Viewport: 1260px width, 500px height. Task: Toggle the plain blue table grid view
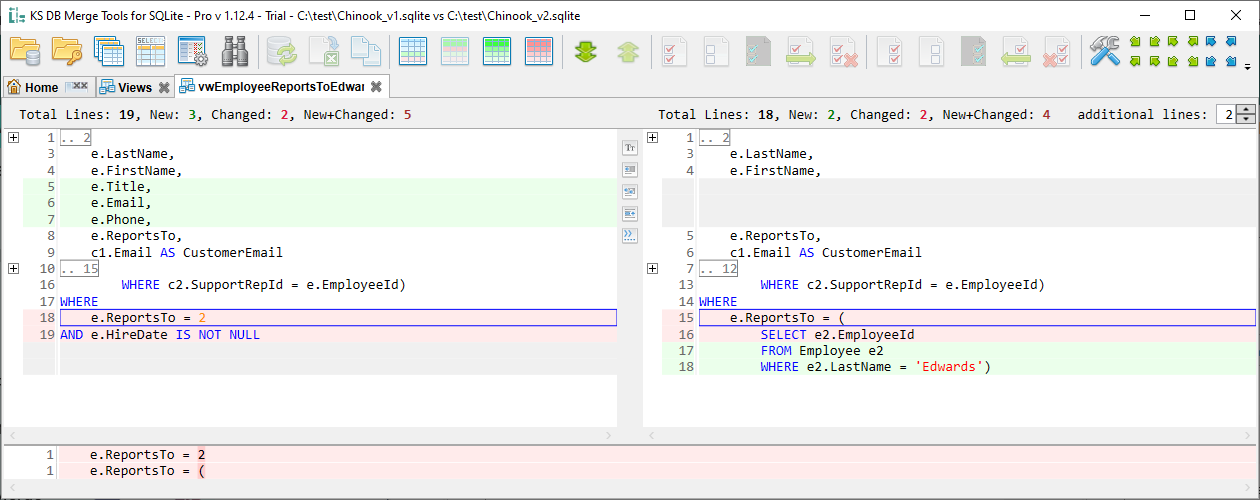pyautogui.click(x=413, y=51)
